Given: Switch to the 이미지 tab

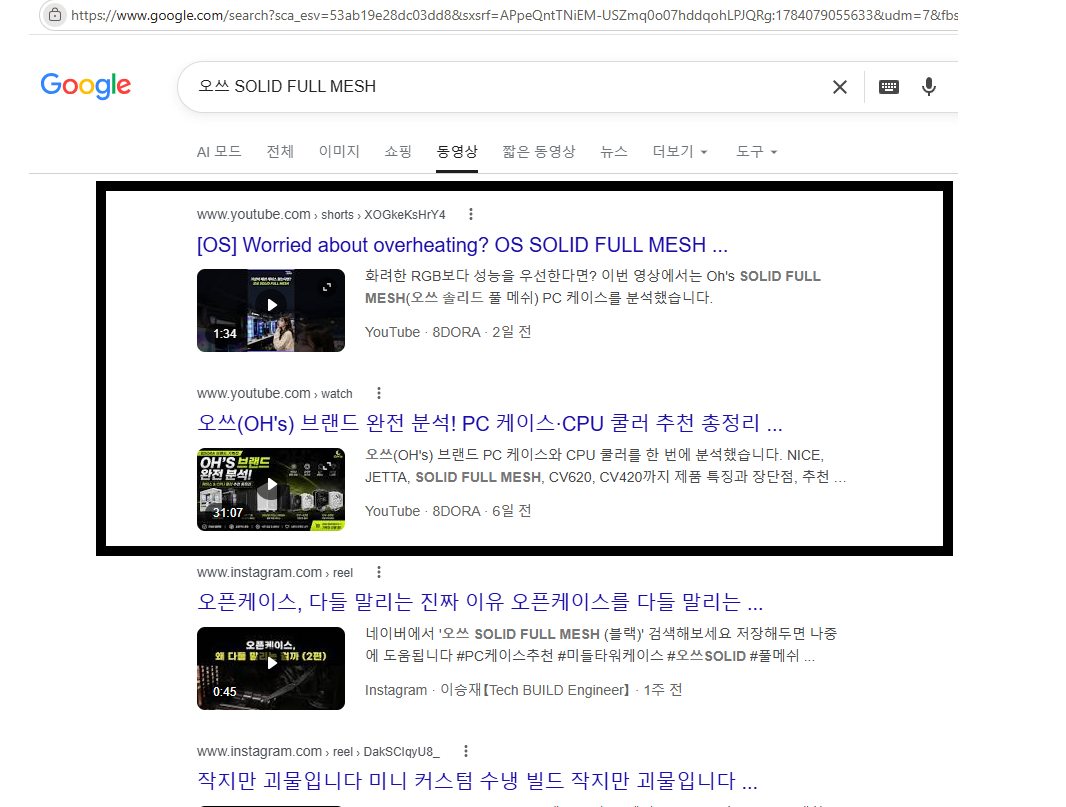Looking at the screenshot, I should [x=339, y=152].
